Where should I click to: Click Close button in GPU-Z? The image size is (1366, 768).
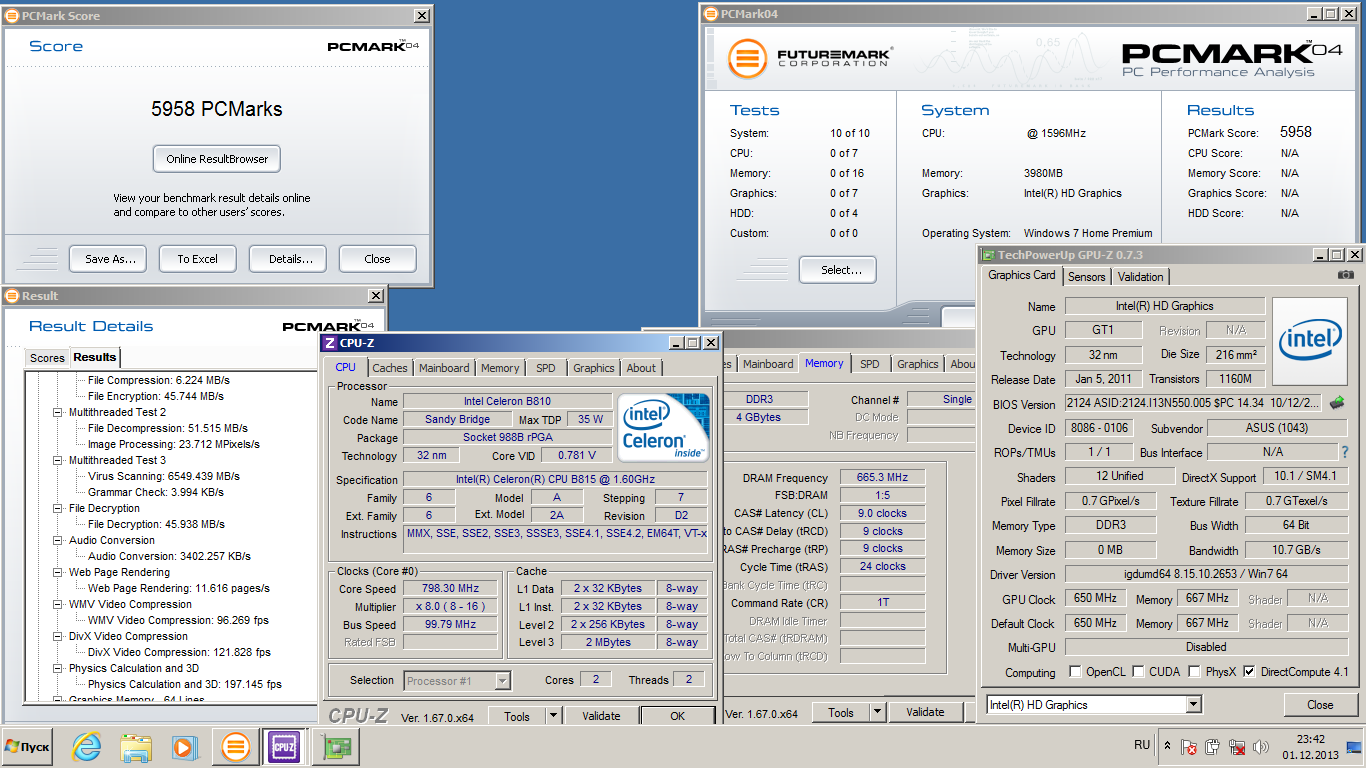pos(1320,705)
